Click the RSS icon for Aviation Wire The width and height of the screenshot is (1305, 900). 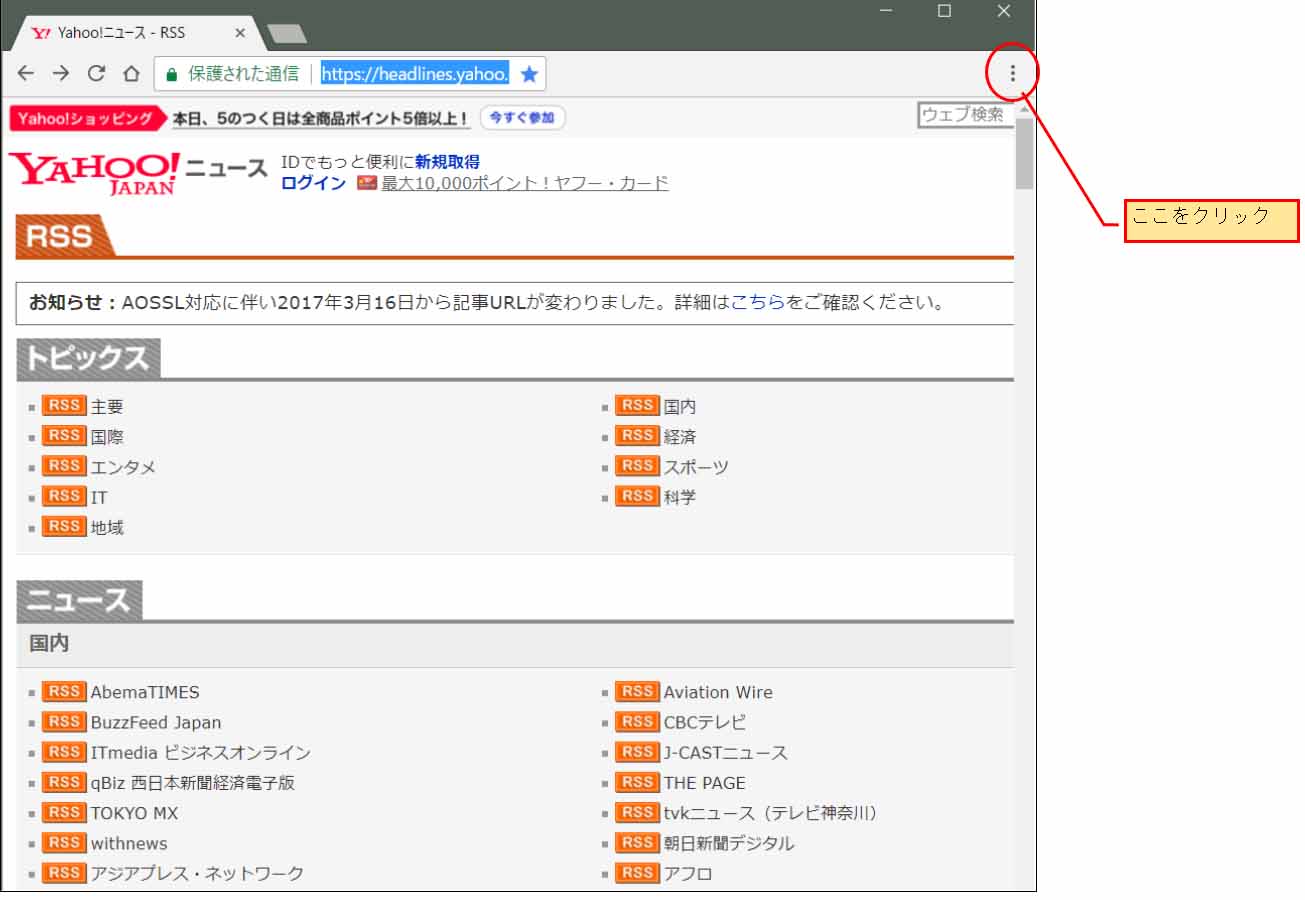click(x=637, y=691)
